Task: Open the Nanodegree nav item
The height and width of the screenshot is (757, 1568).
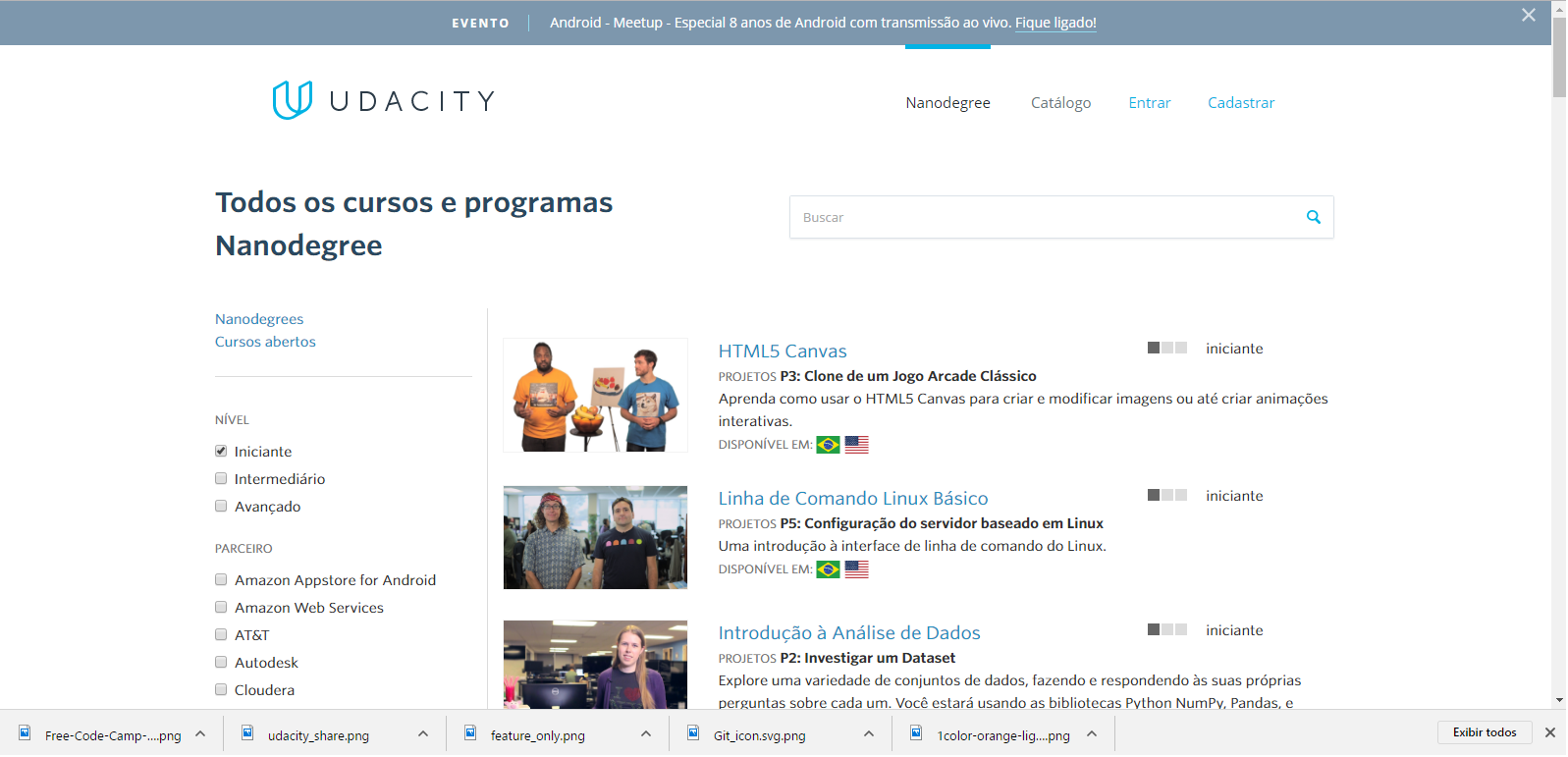Action: tap(947, 102)
